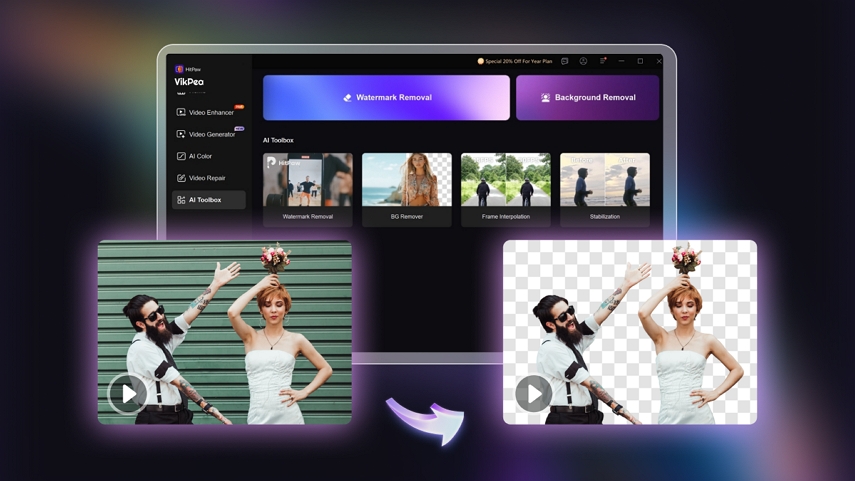Click the Video Enhancer play icon
Screen dimensions: 855x481
click(181, 112)
